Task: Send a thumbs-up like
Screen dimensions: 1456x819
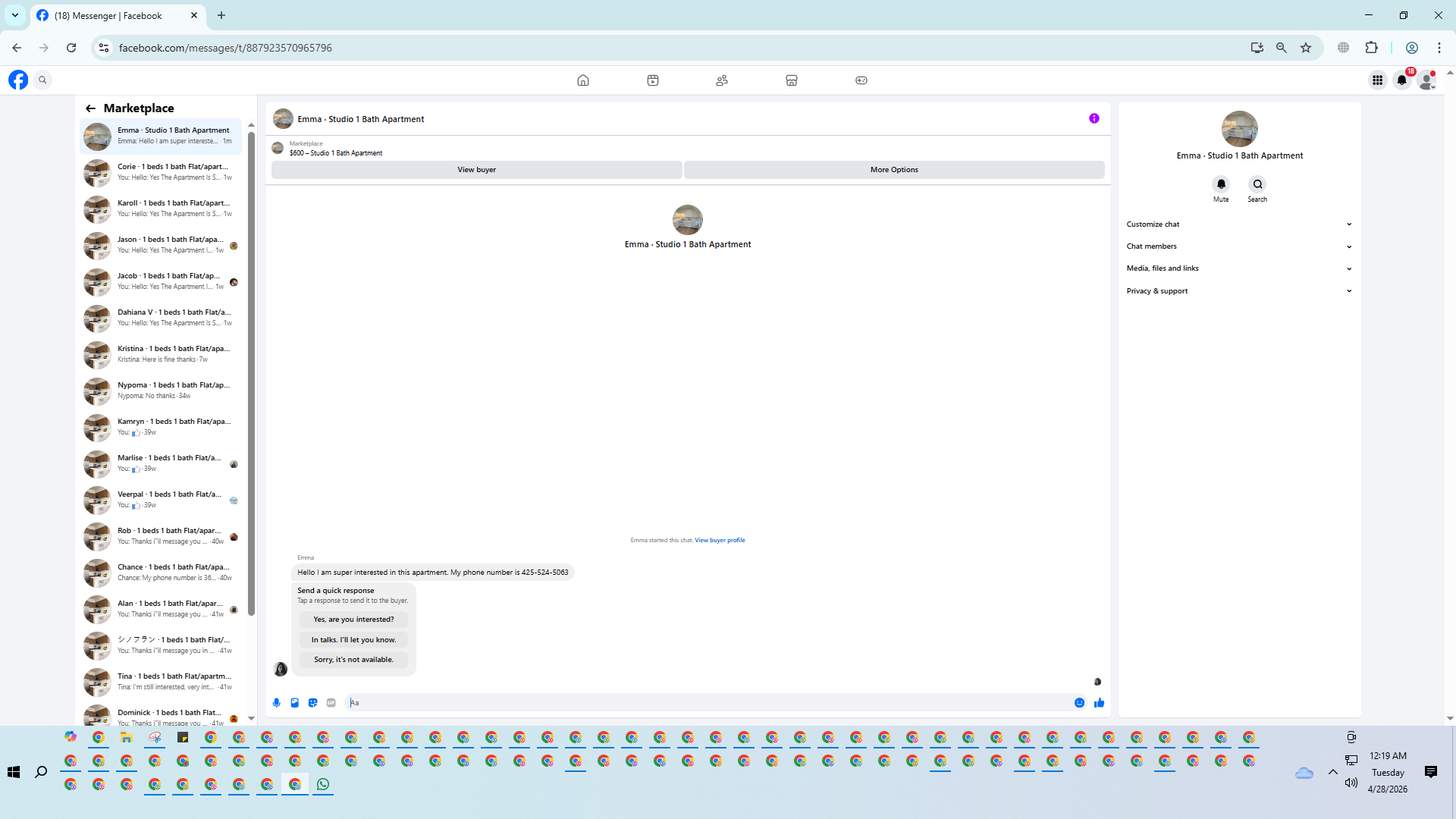Action: [1099, 703]
